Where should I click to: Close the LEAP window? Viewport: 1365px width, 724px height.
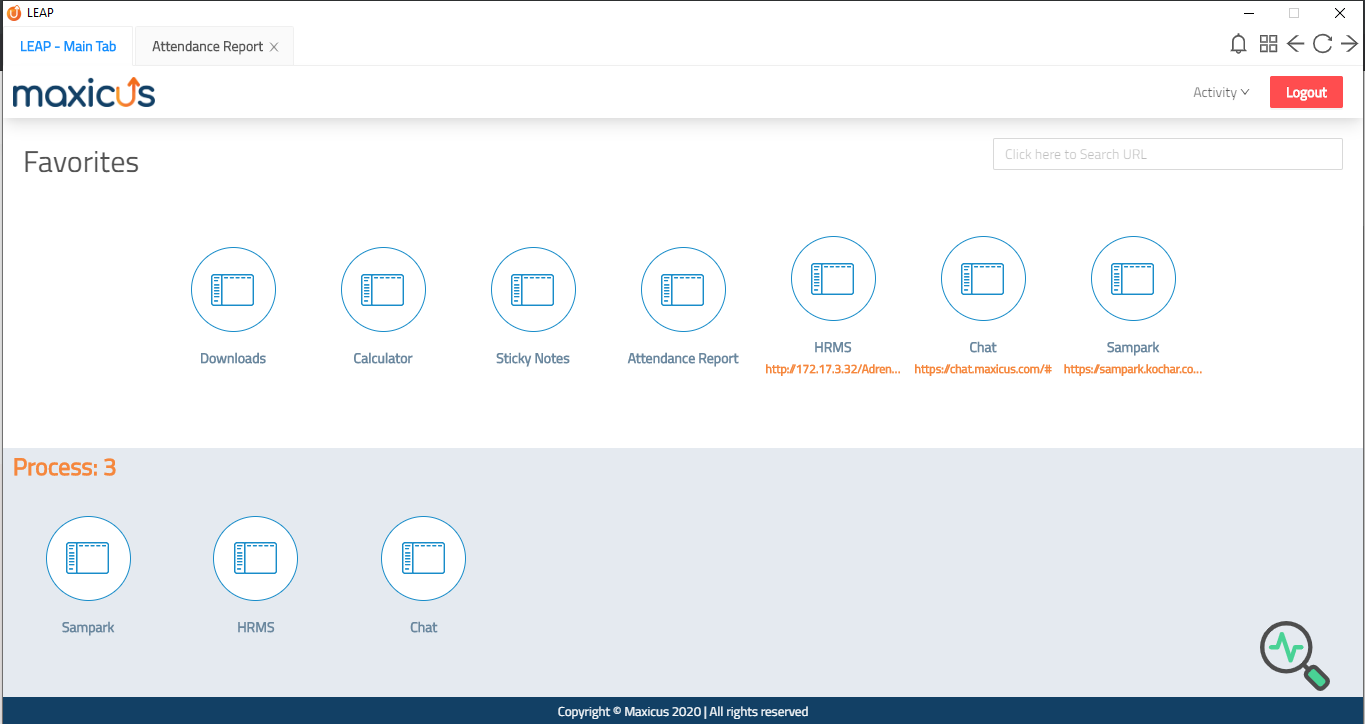pyautogui.click(x=1340, y=13)
